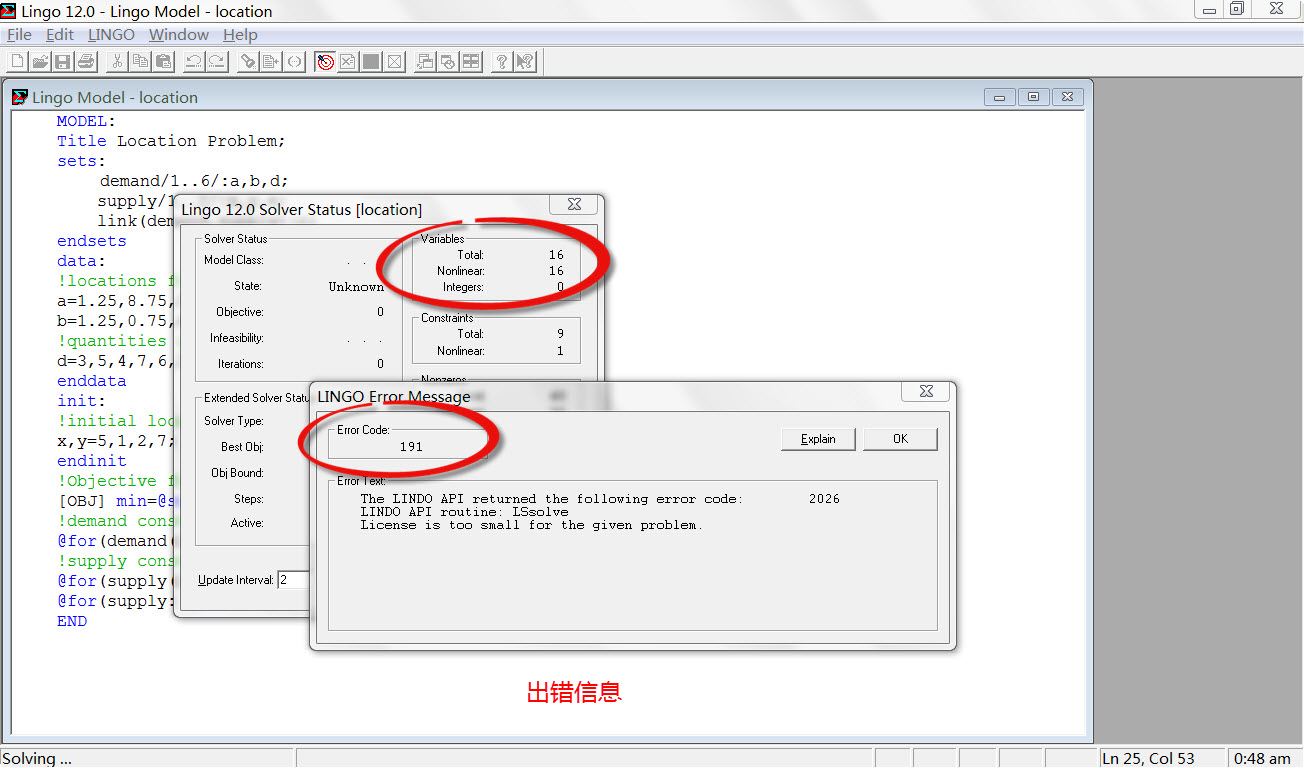Click the Open file toolbar icon
Screen dimensions: 1304x768
[x=40, y=62]
